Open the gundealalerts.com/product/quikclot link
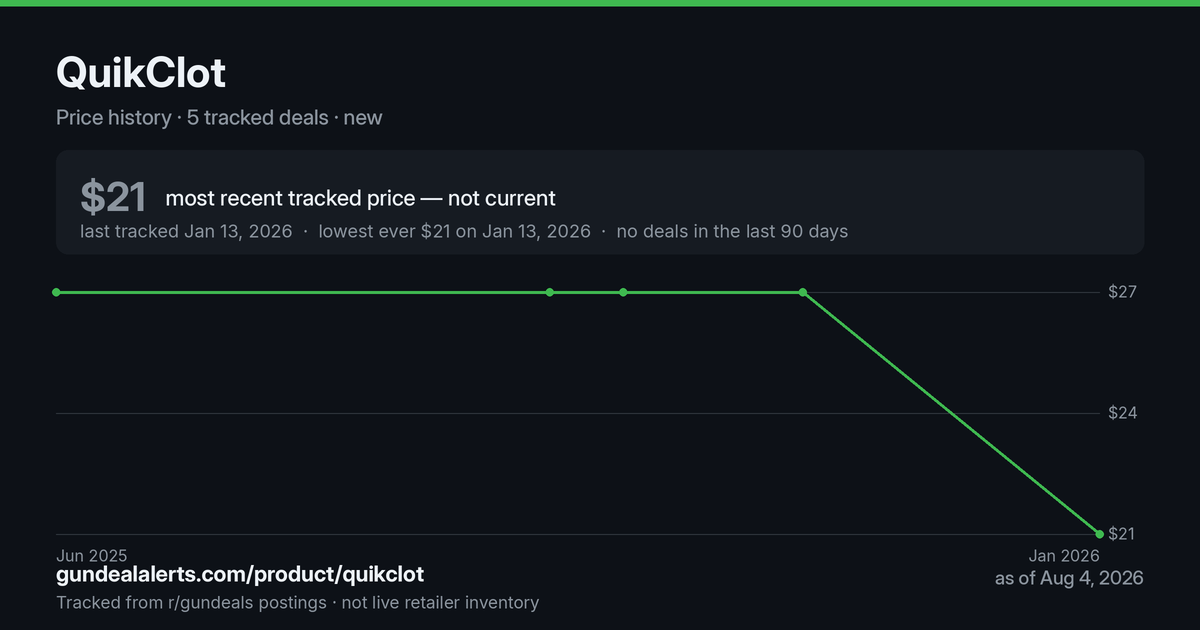The height and width of the screenshot is (630, 1200). pos(240,575)
